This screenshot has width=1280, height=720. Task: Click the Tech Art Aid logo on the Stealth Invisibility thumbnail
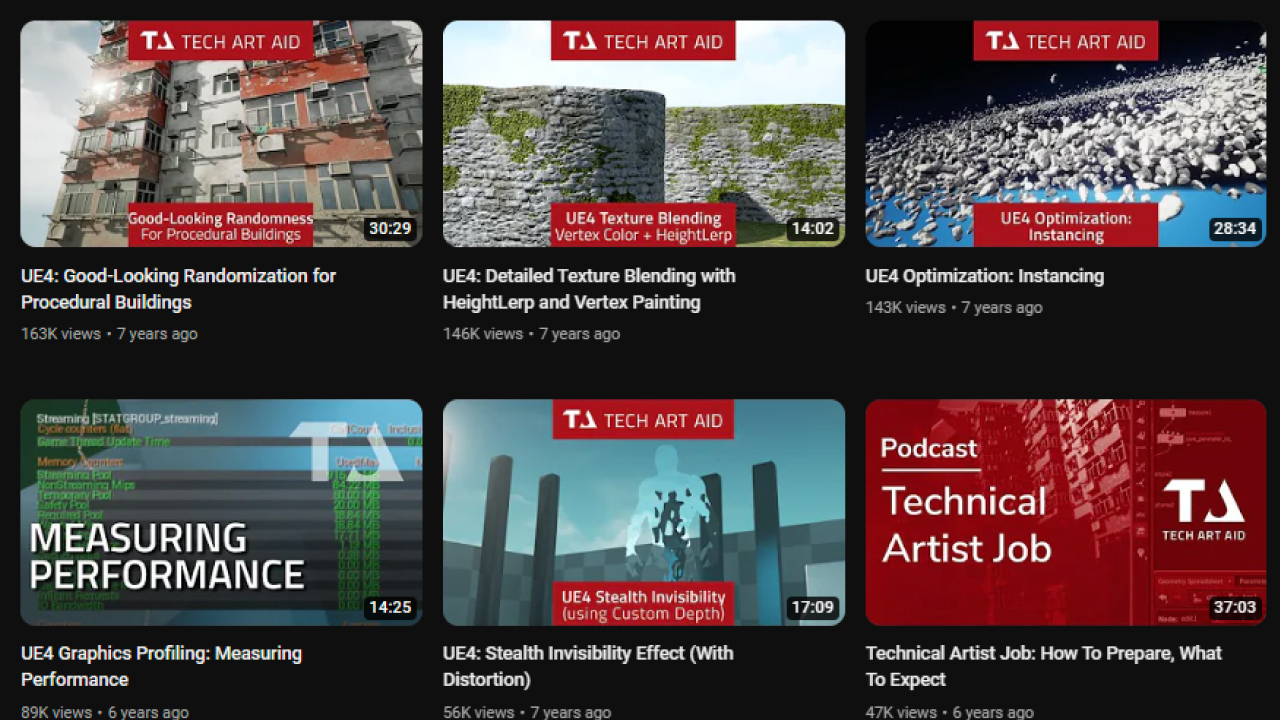coord(642,420)
